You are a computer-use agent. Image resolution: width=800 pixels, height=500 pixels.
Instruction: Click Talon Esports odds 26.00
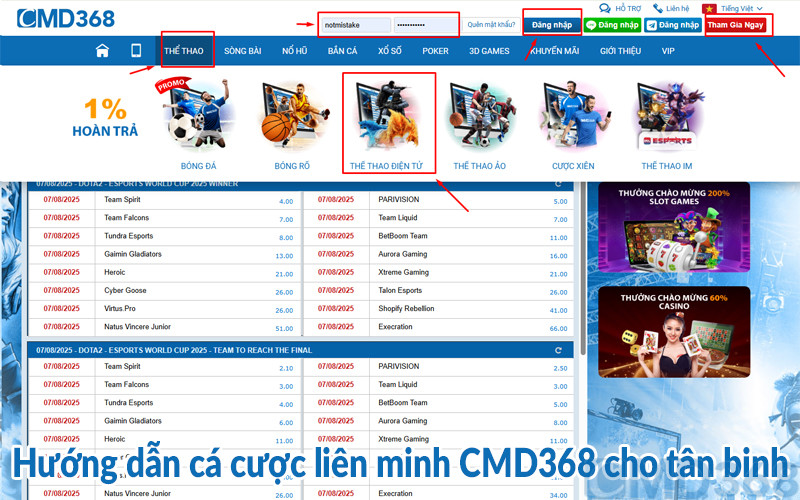(559, 292)
